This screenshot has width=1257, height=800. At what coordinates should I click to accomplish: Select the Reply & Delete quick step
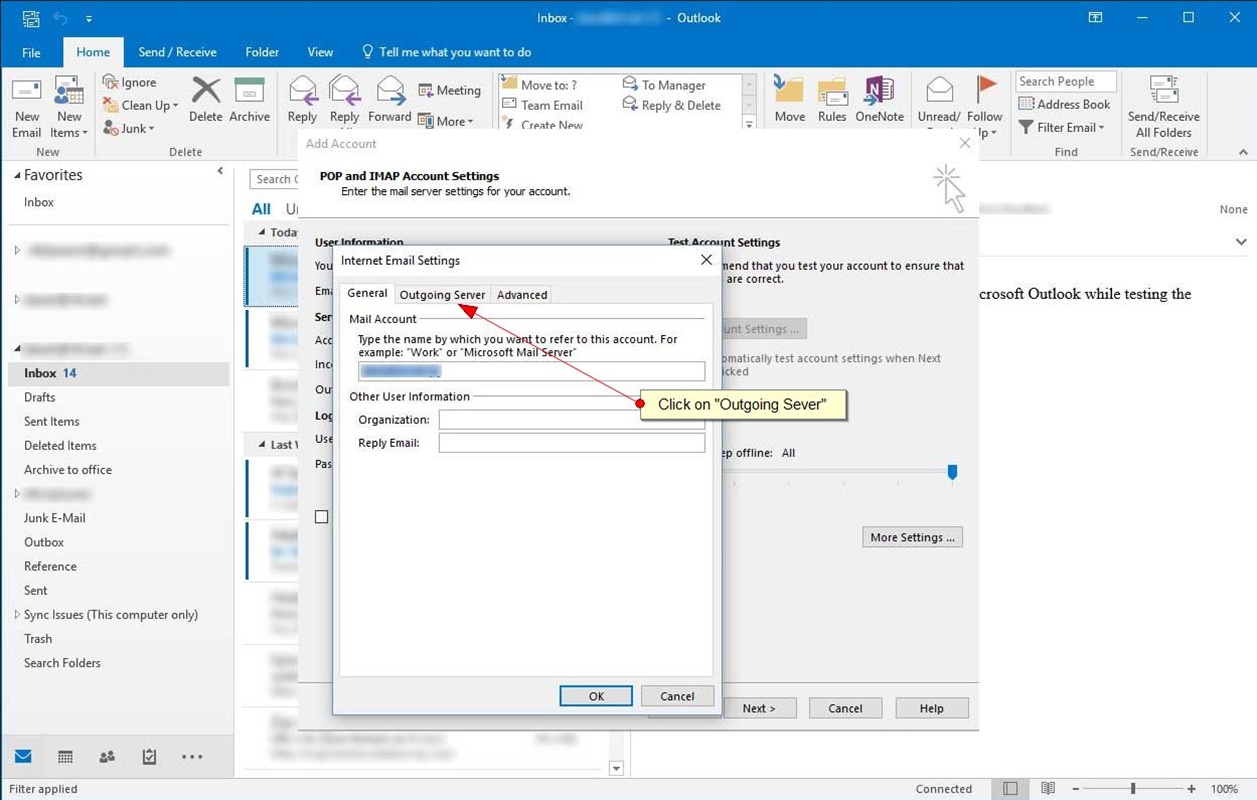[x=672, y=105]
